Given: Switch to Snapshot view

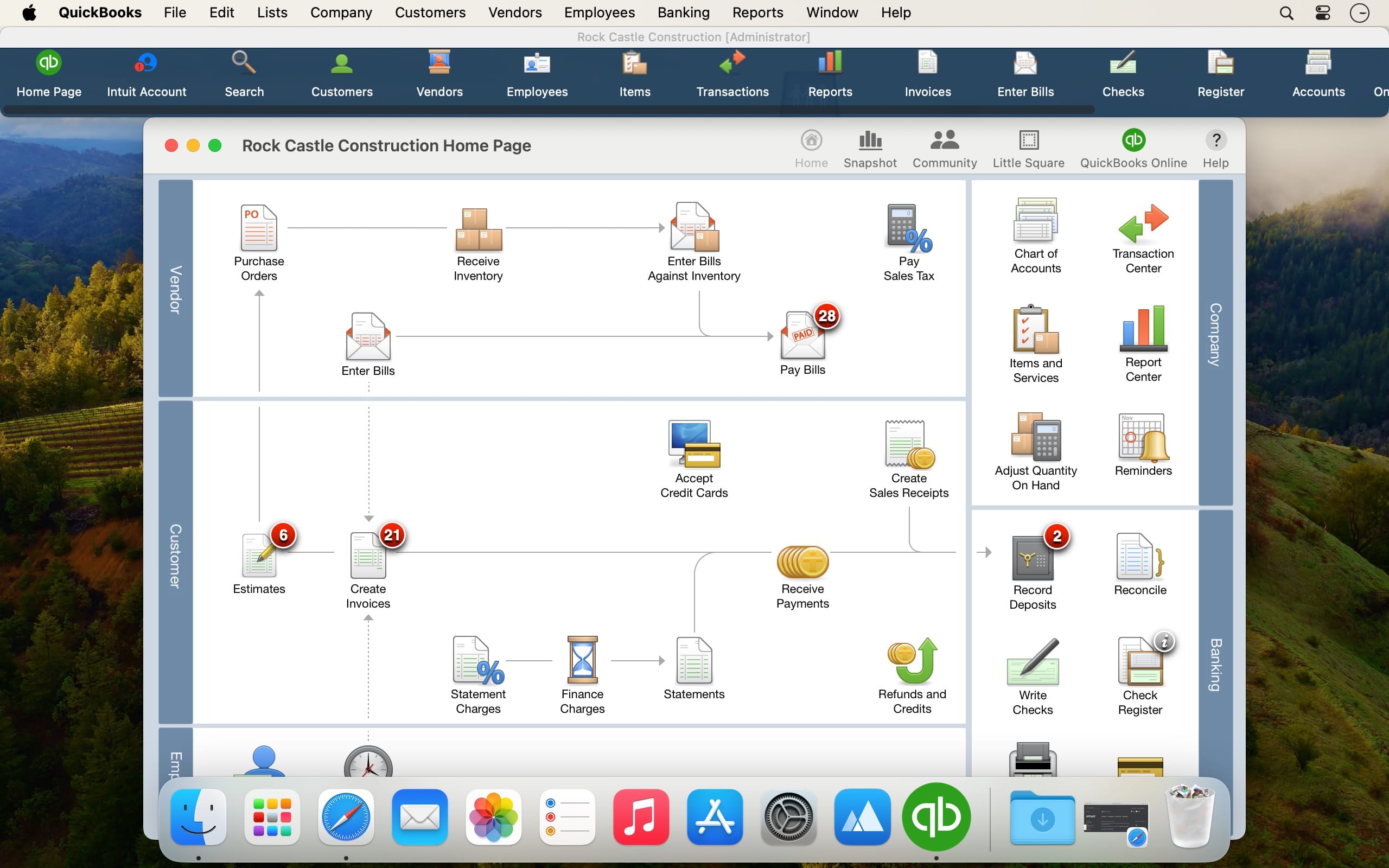Looking at the screenshot, I should pos(870,149).
